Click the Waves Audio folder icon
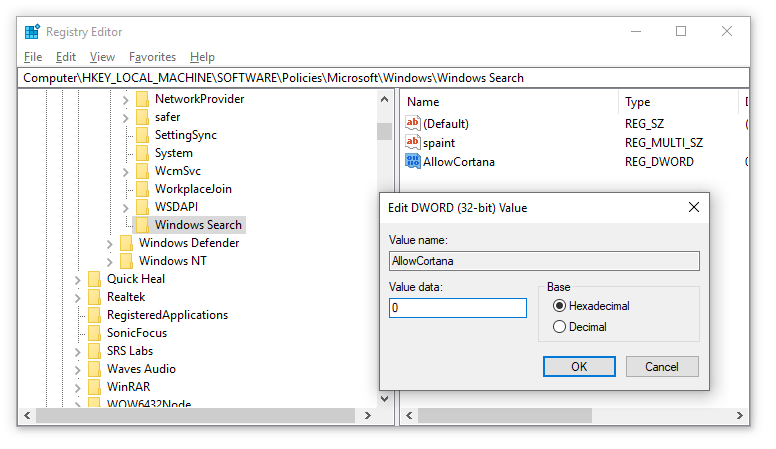This screenshot has height=449, width=776. pos(95,369)
